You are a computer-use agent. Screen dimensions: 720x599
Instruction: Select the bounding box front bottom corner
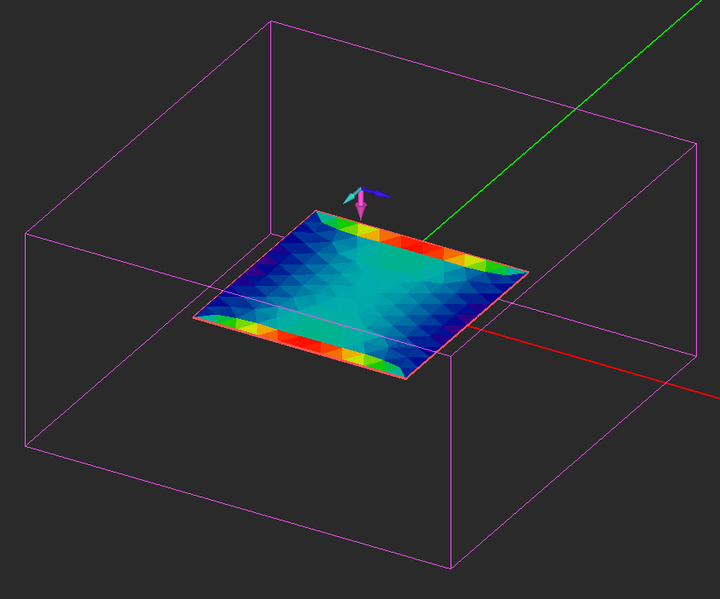pos(451,569)
